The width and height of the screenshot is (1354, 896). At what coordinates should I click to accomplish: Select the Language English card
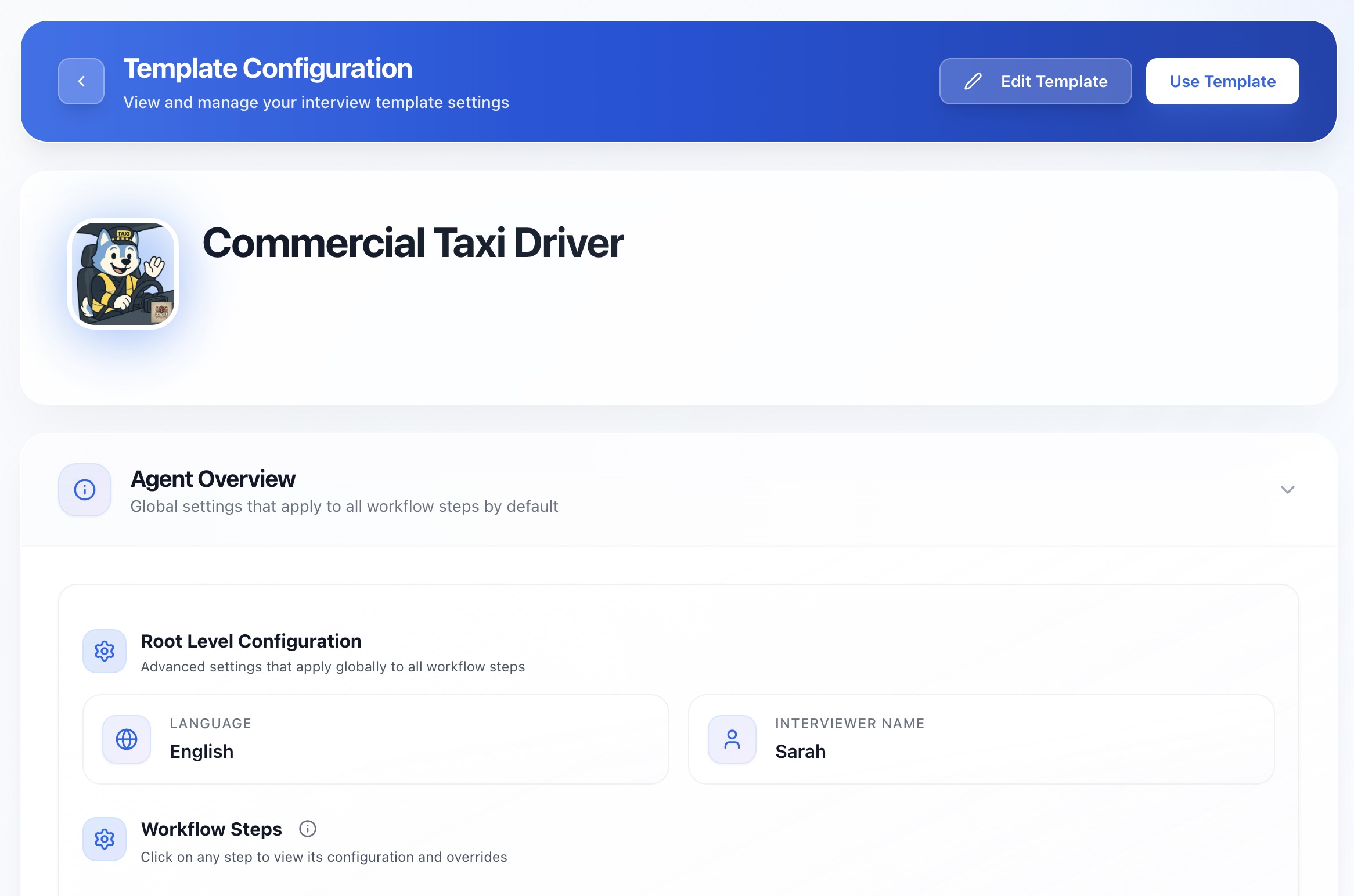pos(376,739)
